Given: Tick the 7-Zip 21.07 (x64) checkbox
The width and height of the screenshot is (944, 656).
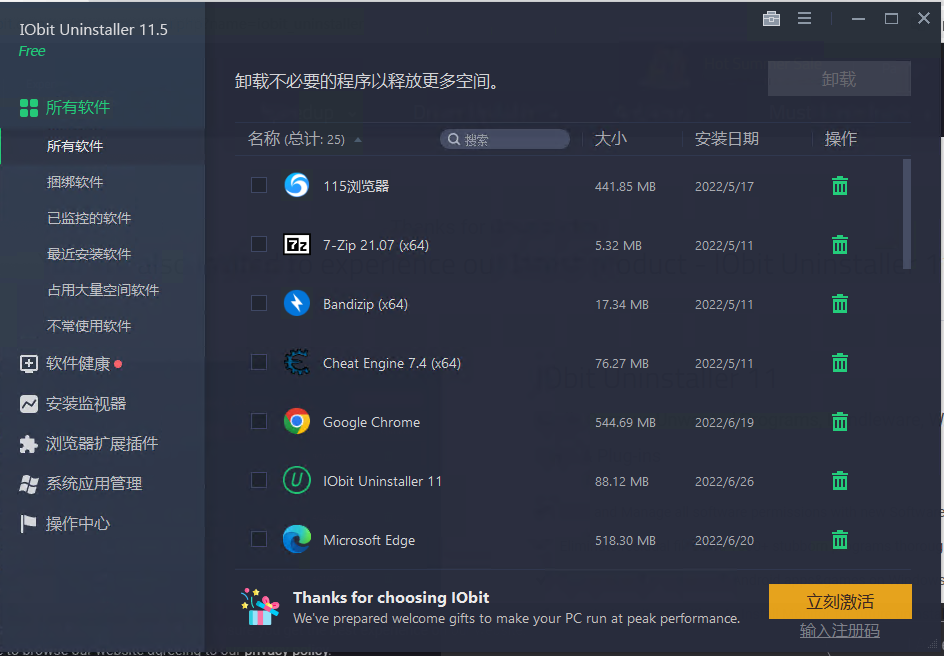Looking at the screenshot, I should 259,244.
